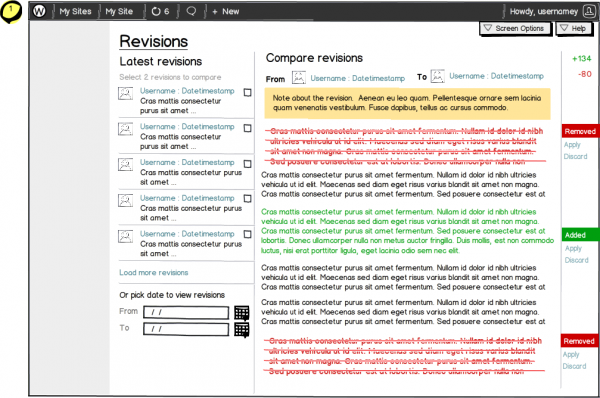
Task: Click the WordPress logo in admin bar
Action: coord(39,11)
